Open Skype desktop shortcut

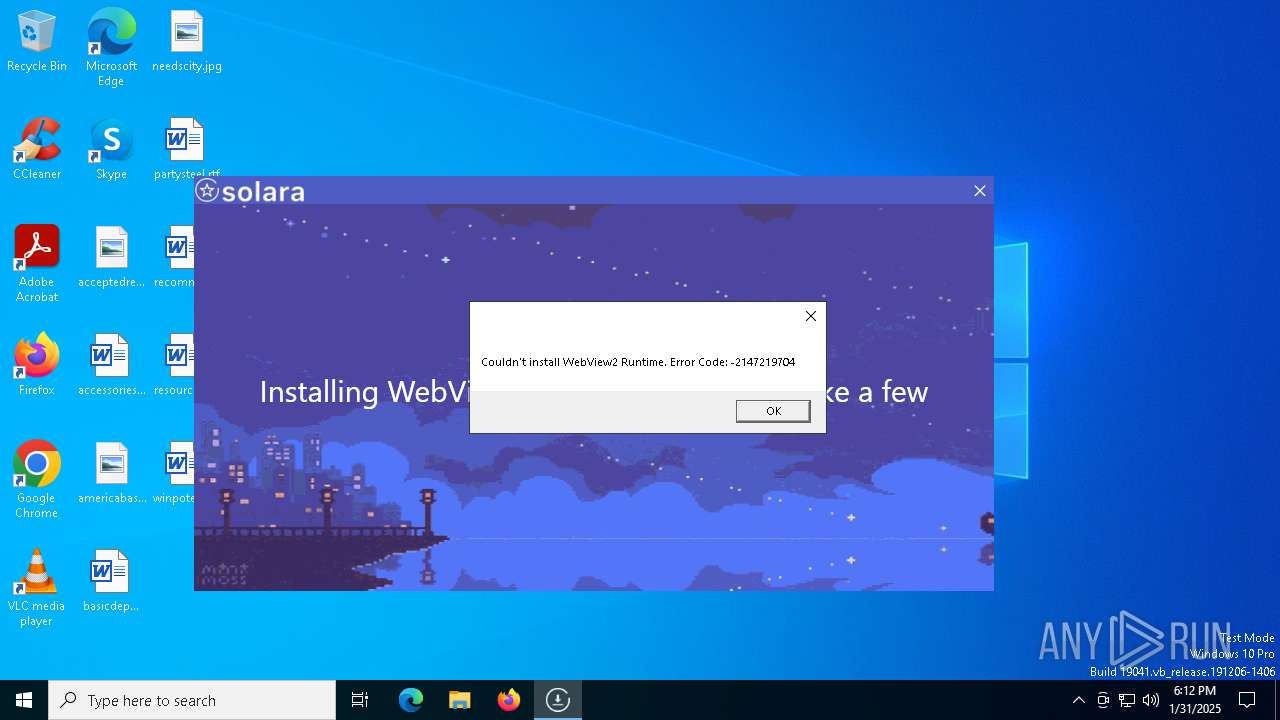(111, 150)
